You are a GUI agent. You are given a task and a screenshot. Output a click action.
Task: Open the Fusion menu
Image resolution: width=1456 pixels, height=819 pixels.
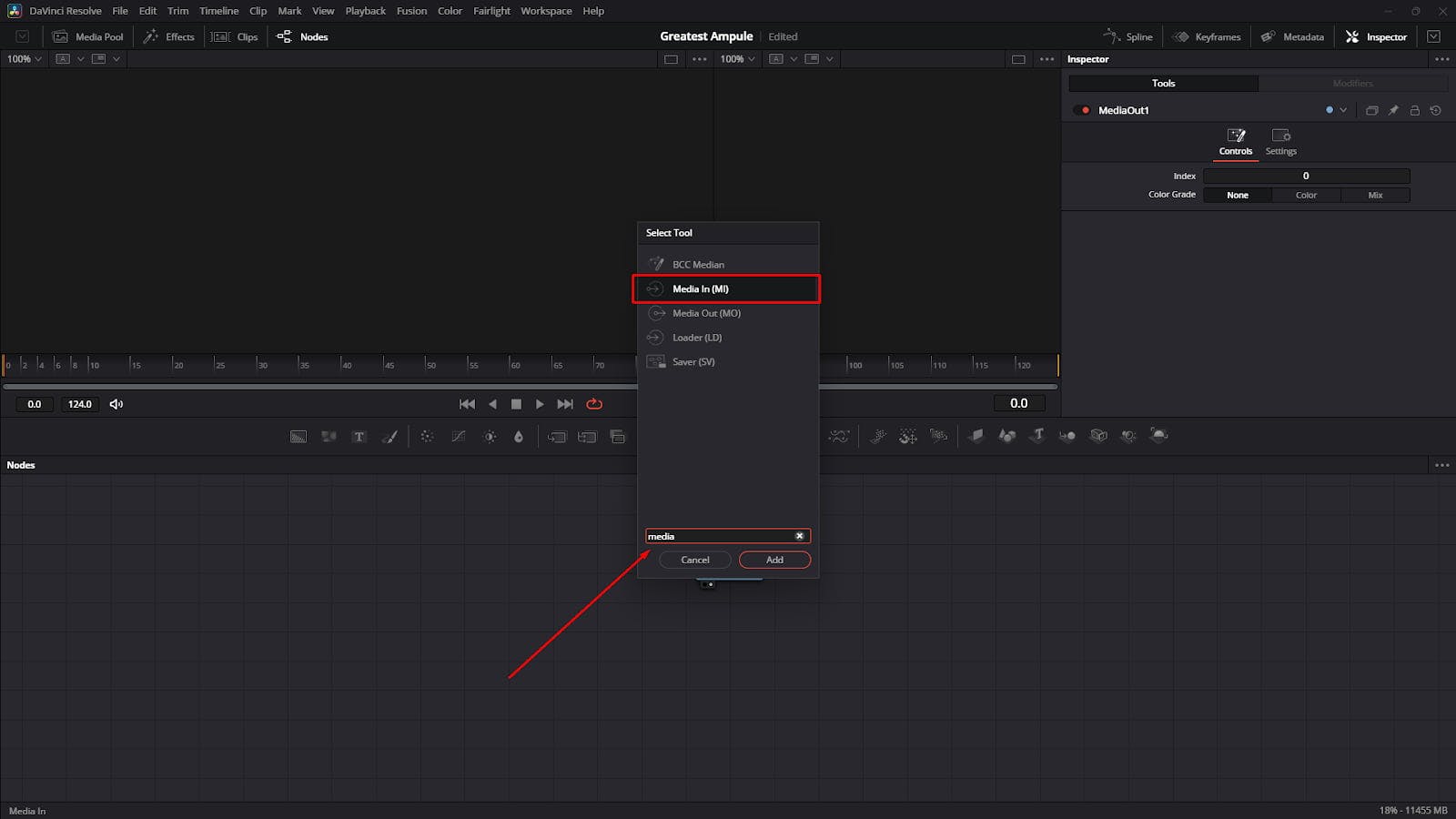(411, 10)
